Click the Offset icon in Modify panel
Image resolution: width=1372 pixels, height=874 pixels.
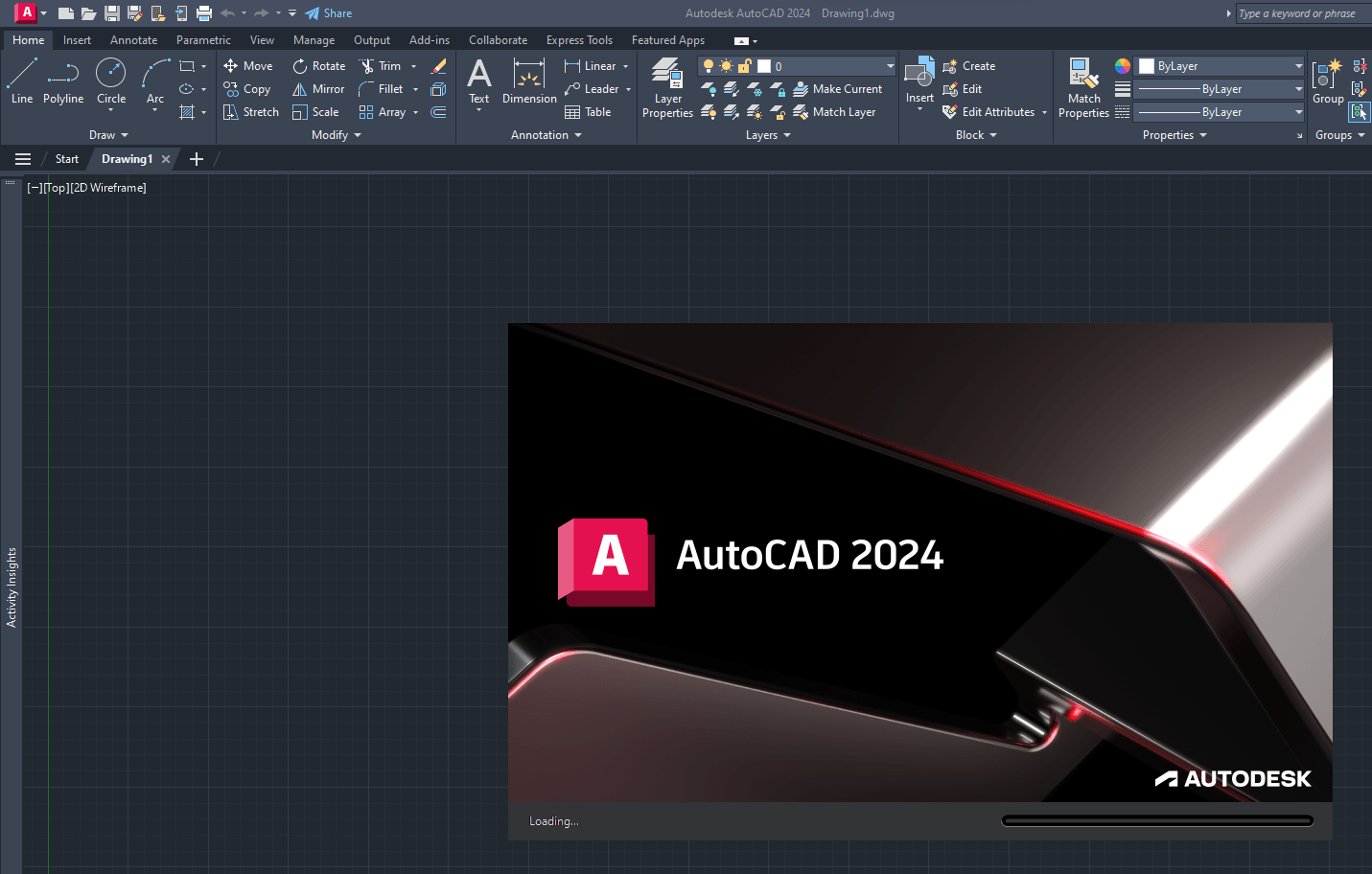pos(438,112)
